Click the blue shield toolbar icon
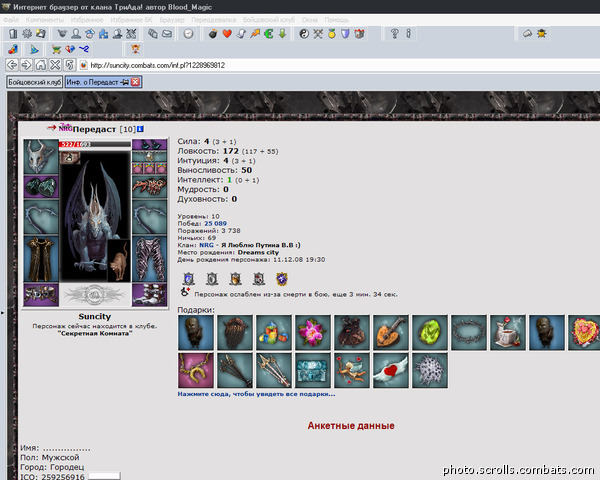The height and width of the screenshot is (480, 600). [346, 34]
